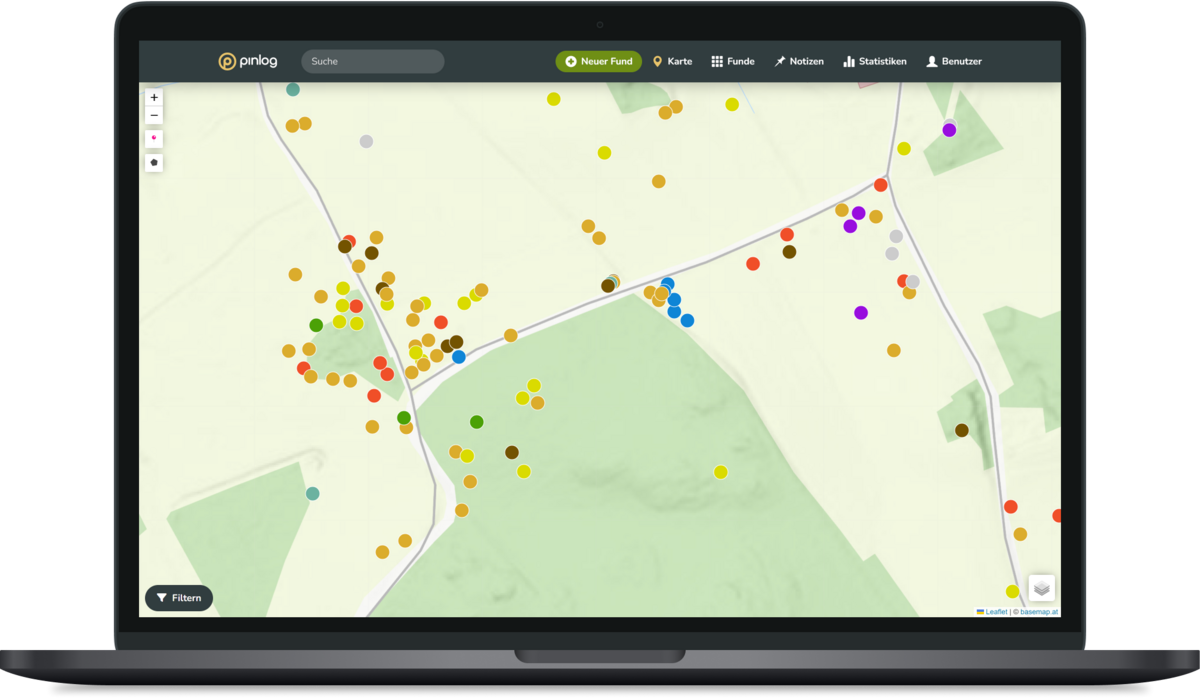Open the Funde list page
Image resolution: width=1200 pixels, height=699 pixels.
733,61
